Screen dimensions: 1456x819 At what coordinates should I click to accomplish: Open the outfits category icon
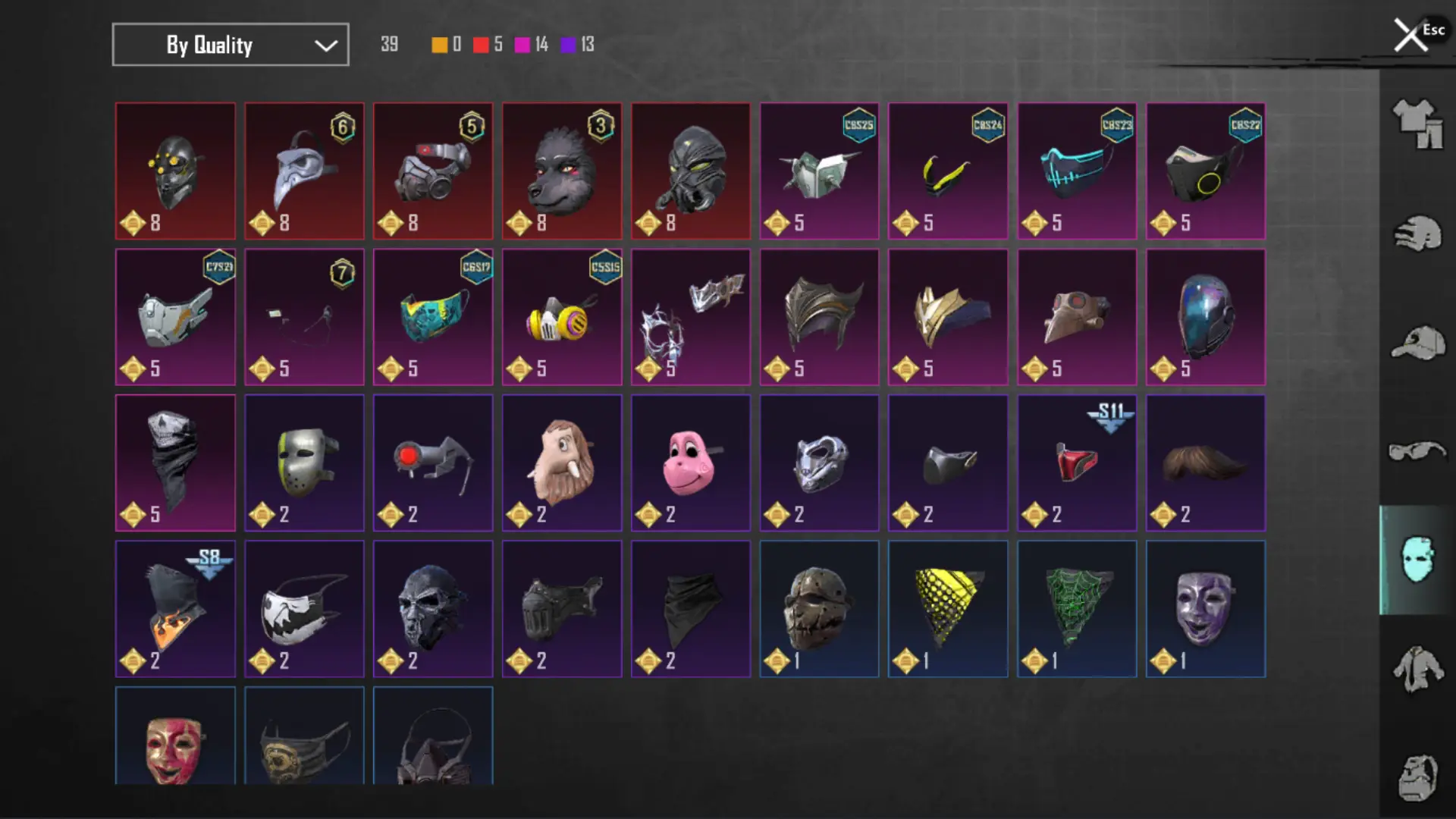[1417, 124]
